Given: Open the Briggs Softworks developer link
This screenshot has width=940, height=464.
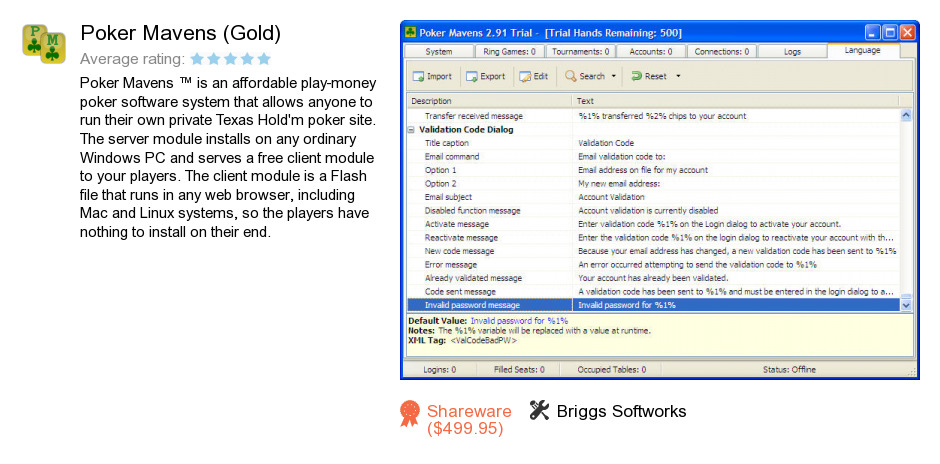Looking at the screenshot, I should coord(622,411).
